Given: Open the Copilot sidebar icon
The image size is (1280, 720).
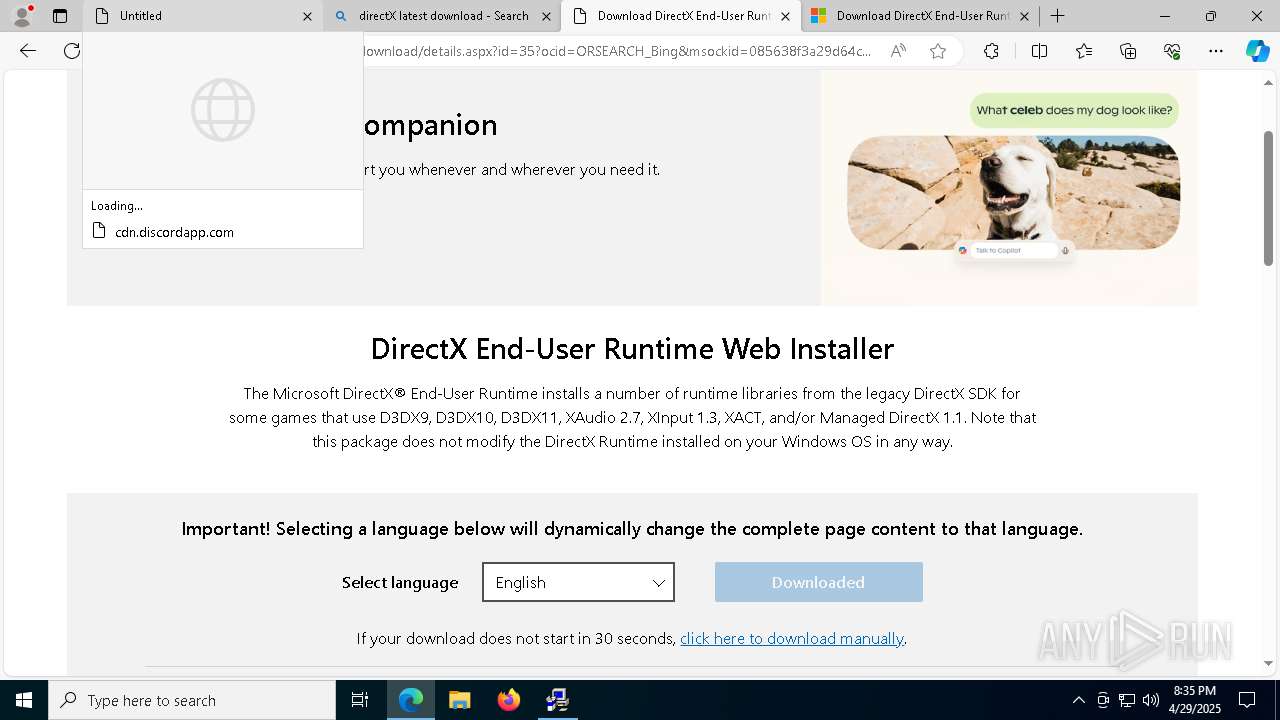Looking at the screenshot, I should (1257, 51).
